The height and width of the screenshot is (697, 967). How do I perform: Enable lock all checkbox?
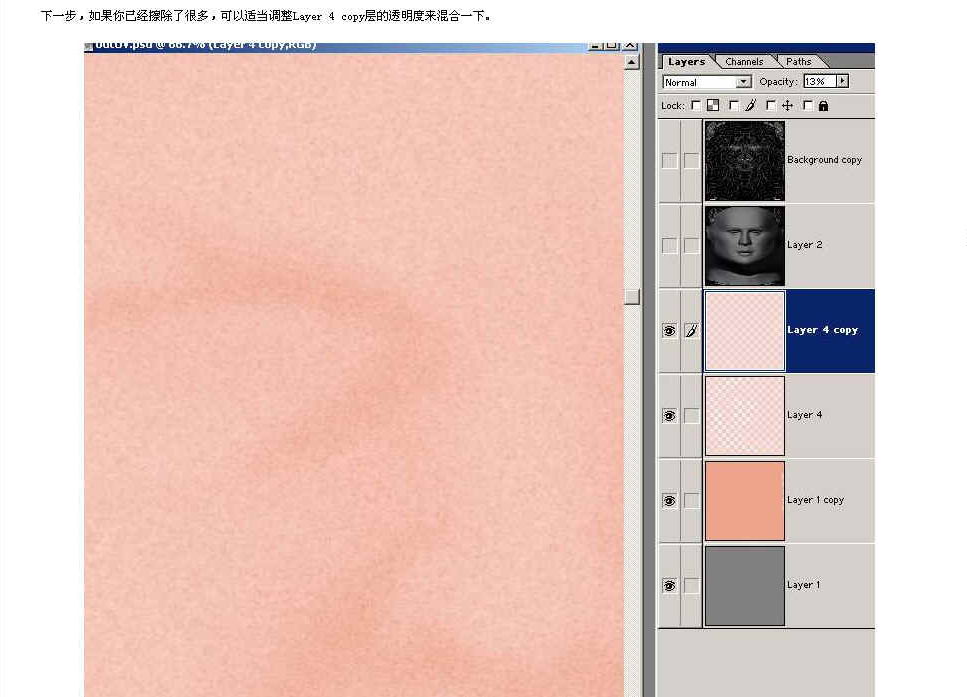[807, 105]
